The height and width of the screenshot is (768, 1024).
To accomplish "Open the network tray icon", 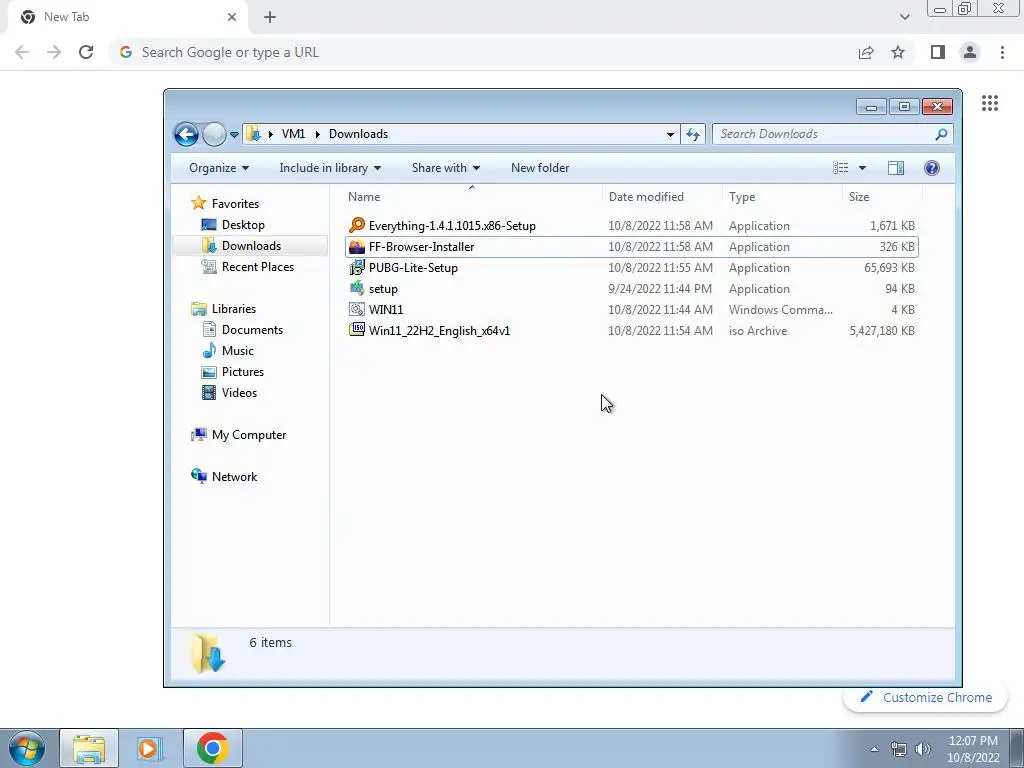I will pyautogui.click(x=899, y=749).
